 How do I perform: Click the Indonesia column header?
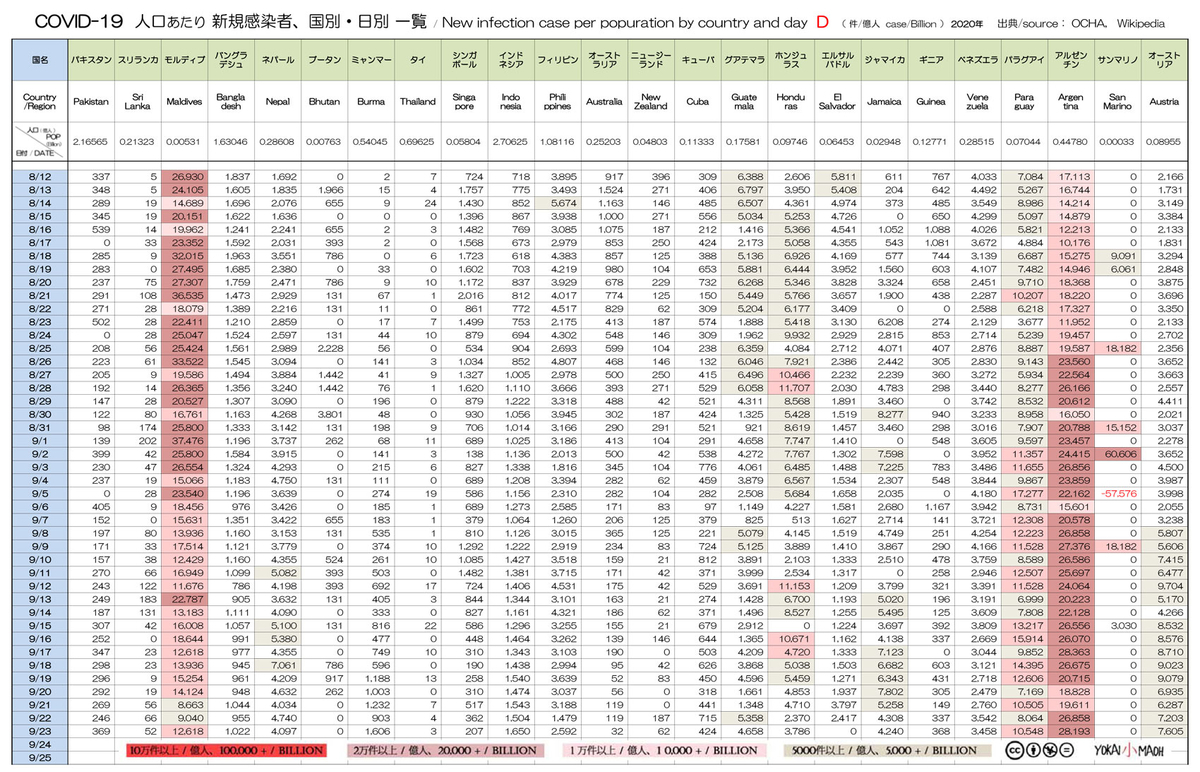pos(512,102)
